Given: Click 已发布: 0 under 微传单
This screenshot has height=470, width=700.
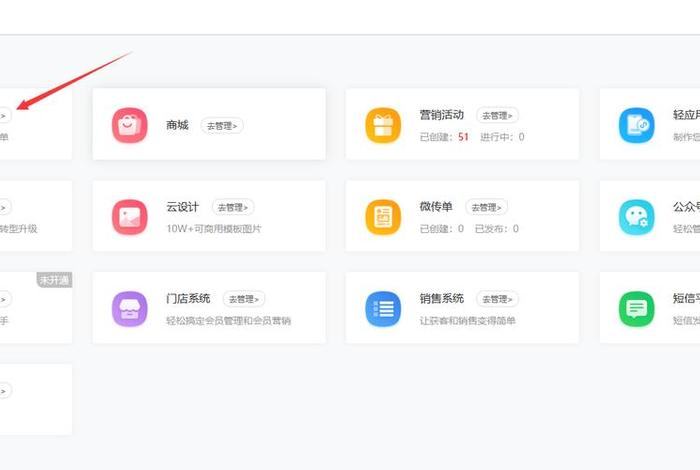Looking at the screenshot, I should 497,229.
